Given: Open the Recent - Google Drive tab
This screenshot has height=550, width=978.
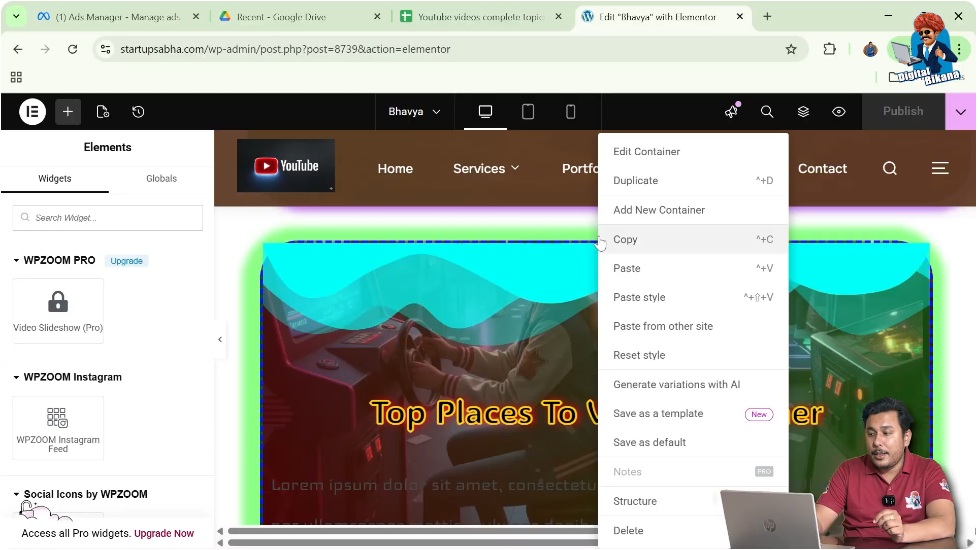Looking at the screenshot, I should 299,17.
